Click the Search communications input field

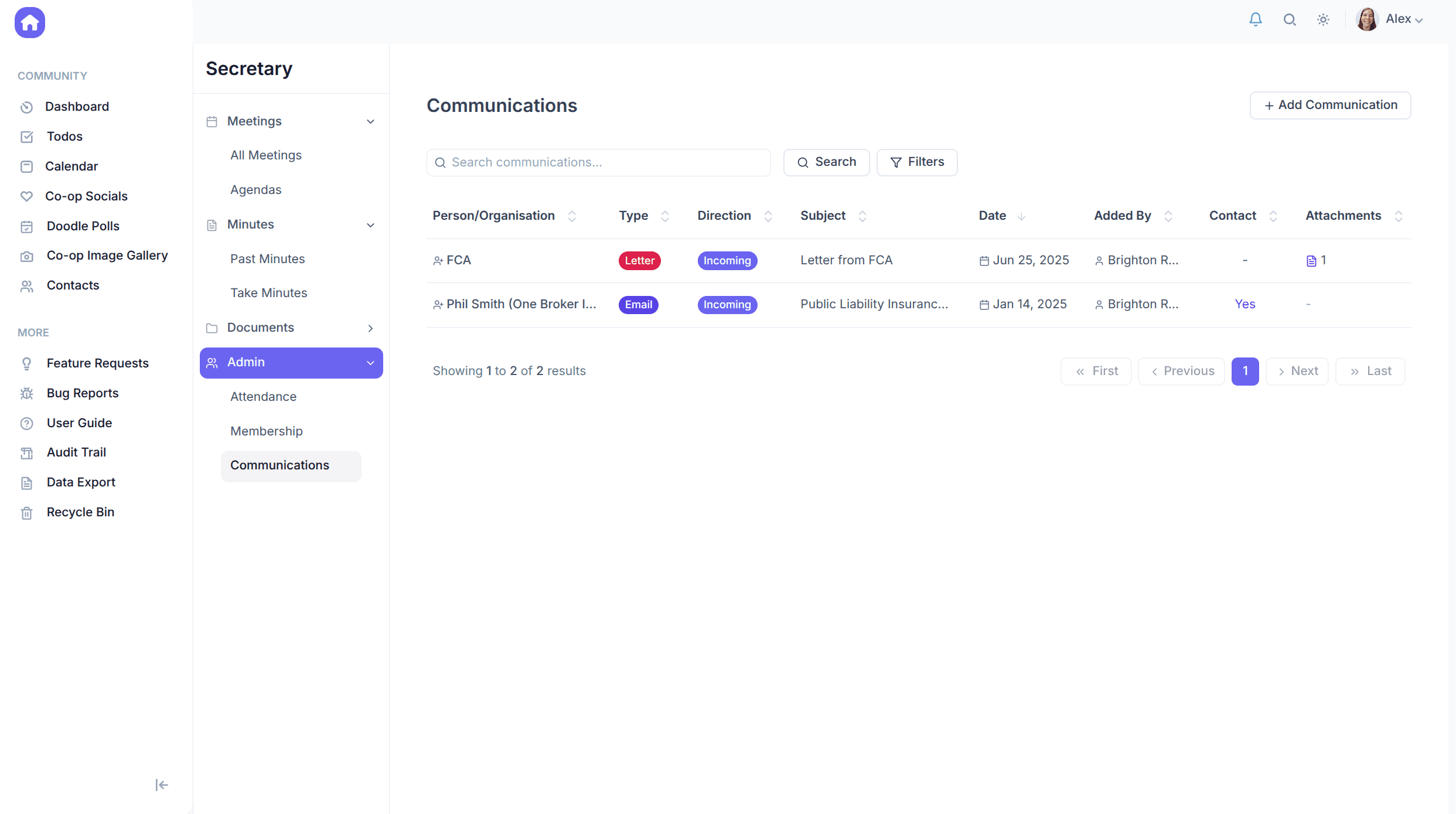598,162
